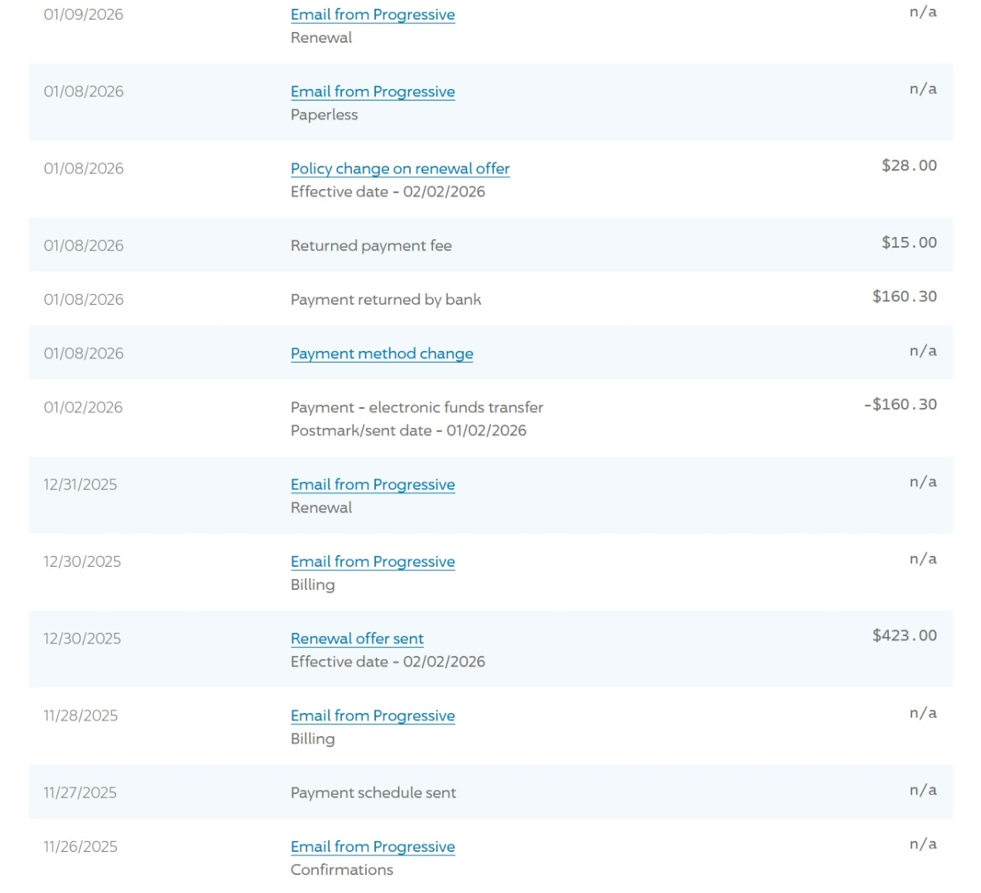The height and width of the screenshot is (893, 981).
Task: Click the 'Returned payment fee' entry text
Action: (371, 246)
